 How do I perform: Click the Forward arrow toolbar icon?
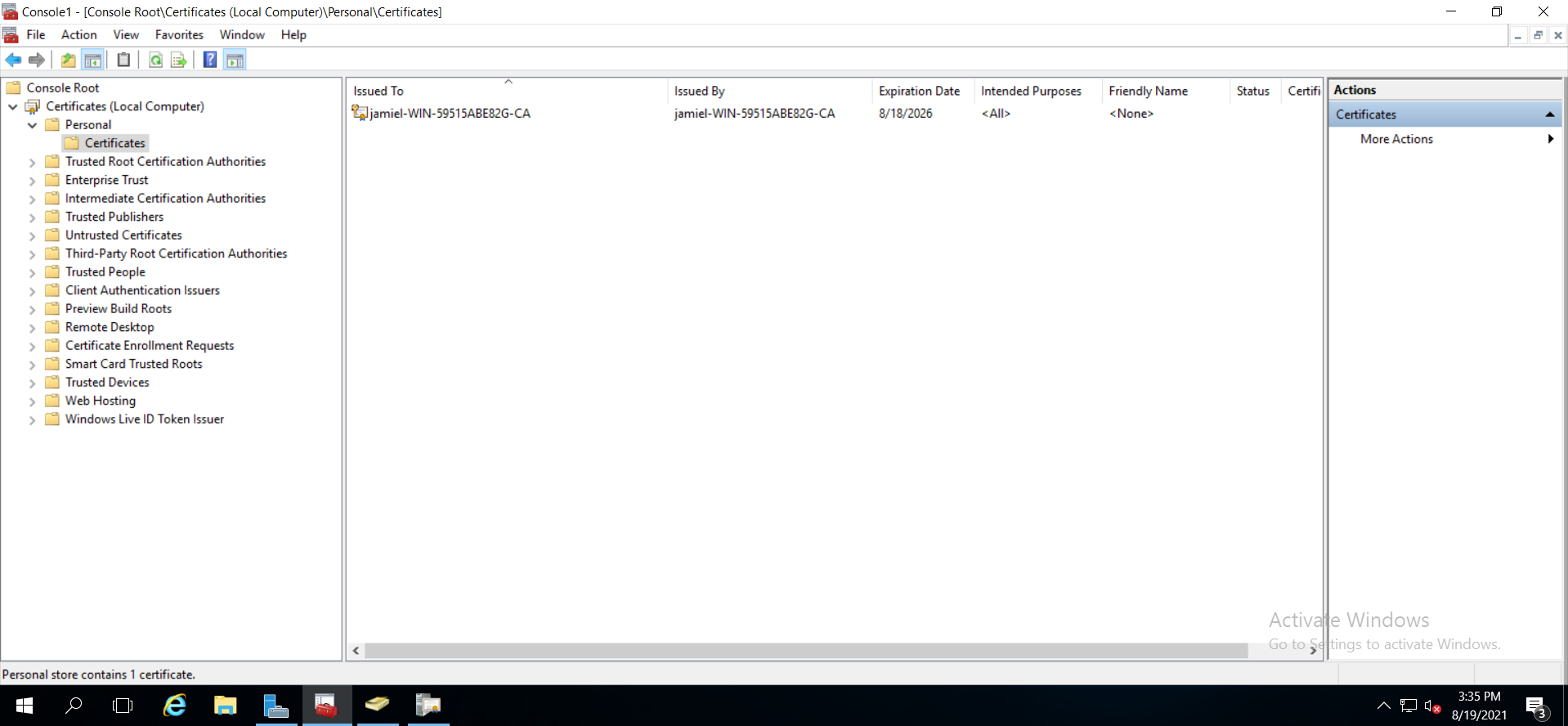[x=36, y=60]
